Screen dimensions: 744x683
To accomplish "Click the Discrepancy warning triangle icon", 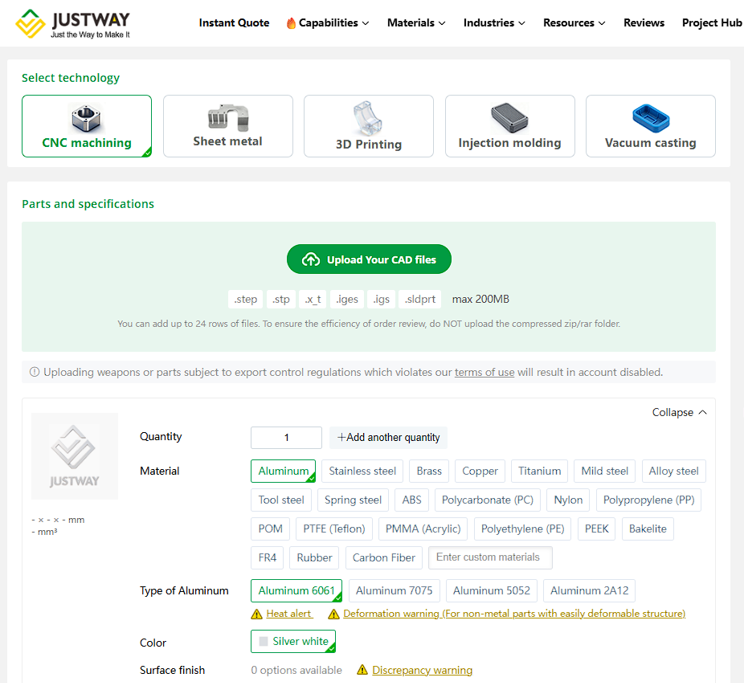I will [x=363, y=670].
